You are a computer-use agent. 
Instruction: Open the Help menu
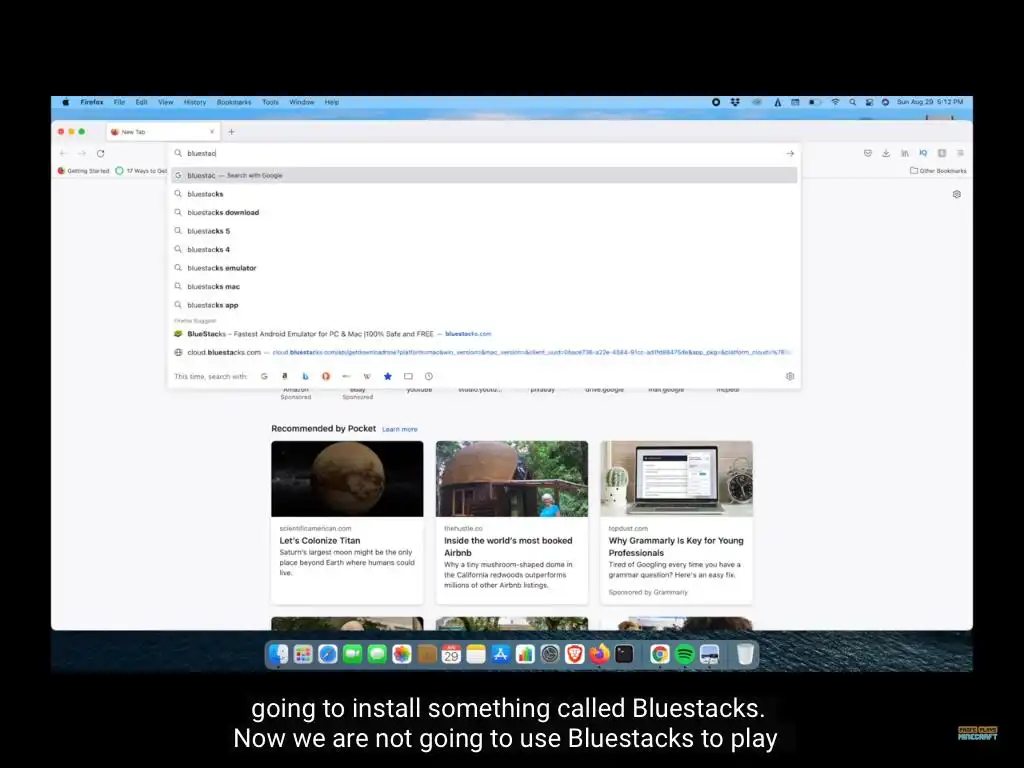tap(332, 103)
